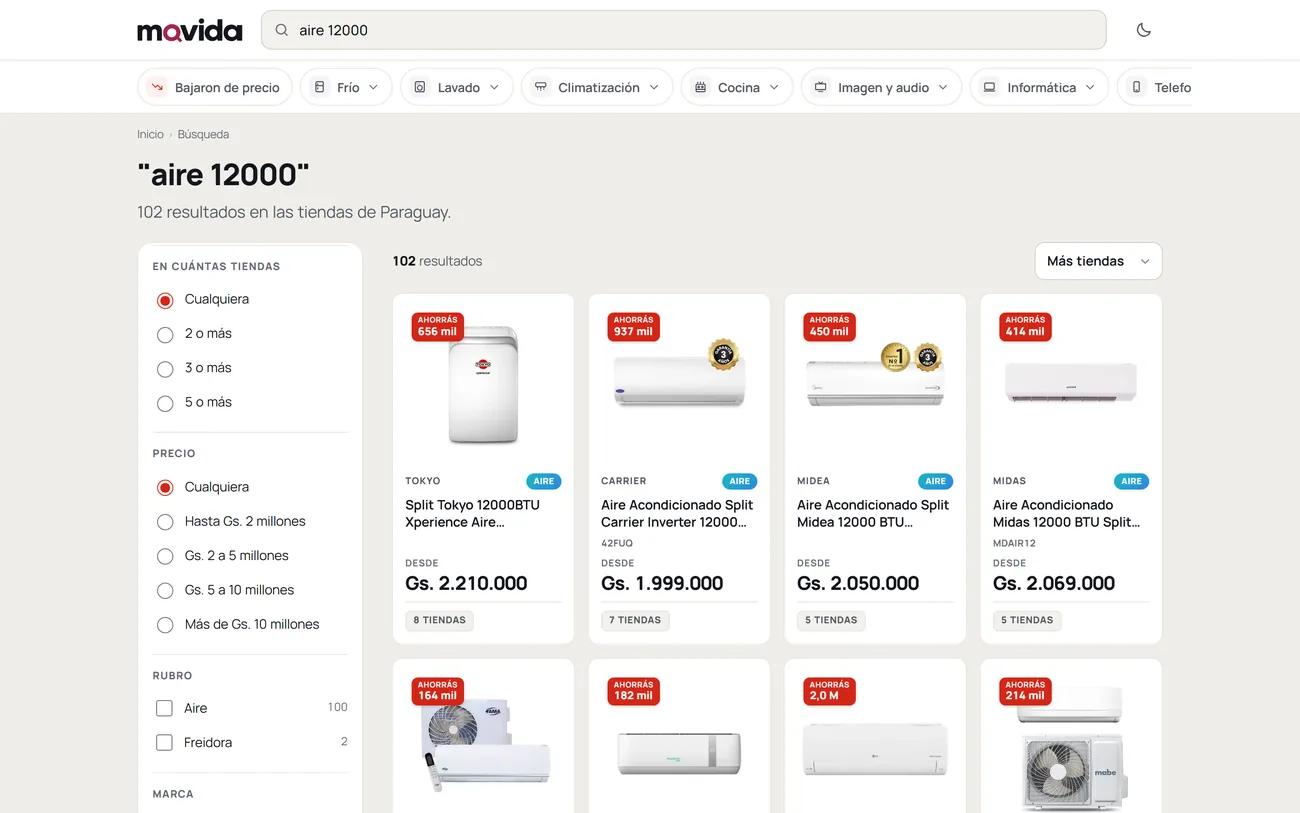Click the "8 TIENDAS" badge on Tokyo split
The image size is (1300, 813).
440,620
